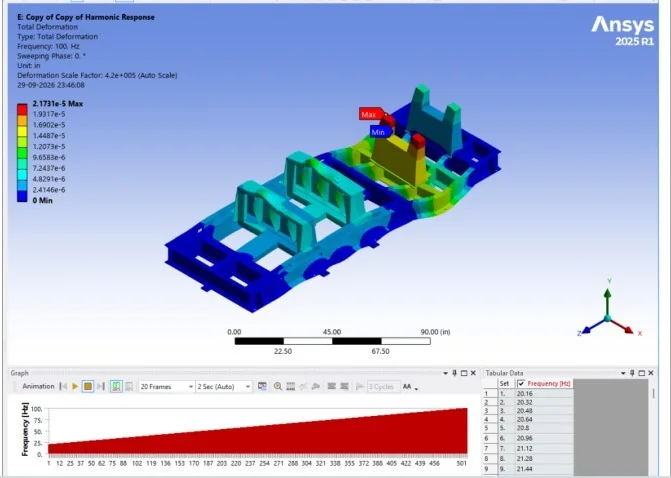Click the 90.00 (in) scale ruler label

pyautogui.click(x=435, y=332)
